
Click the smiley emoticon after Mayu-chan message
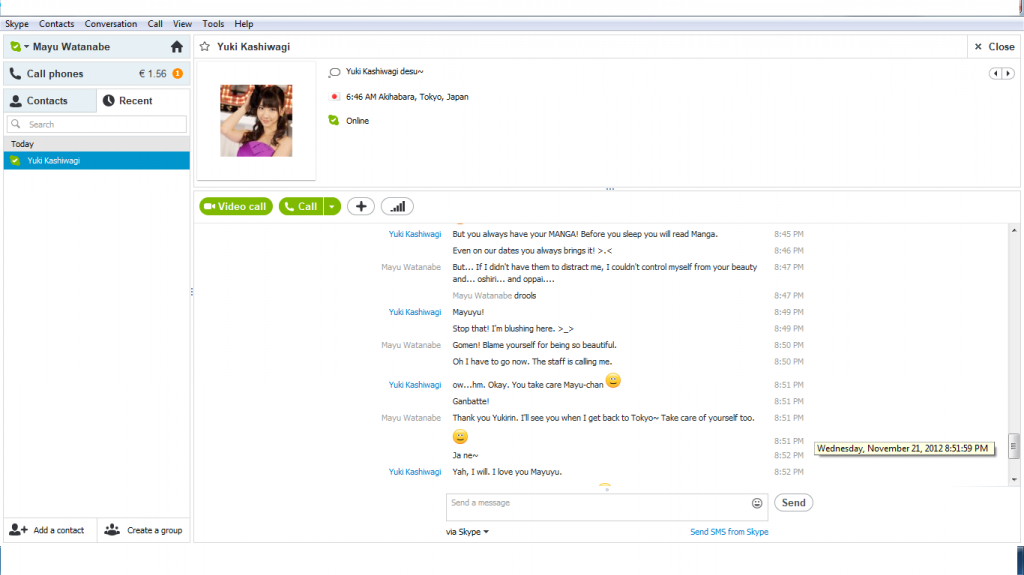(613, 380)
